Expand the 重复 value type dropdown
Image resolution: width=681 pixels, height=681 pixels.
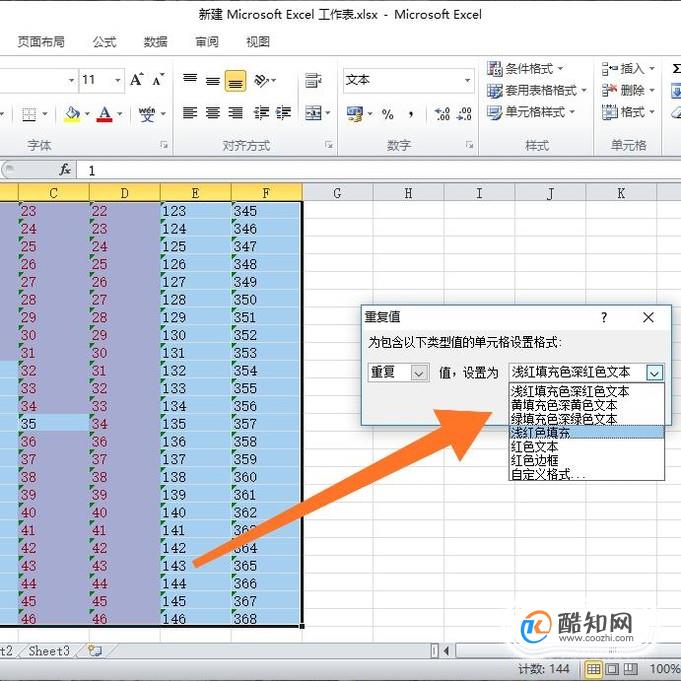pos(419,373)
